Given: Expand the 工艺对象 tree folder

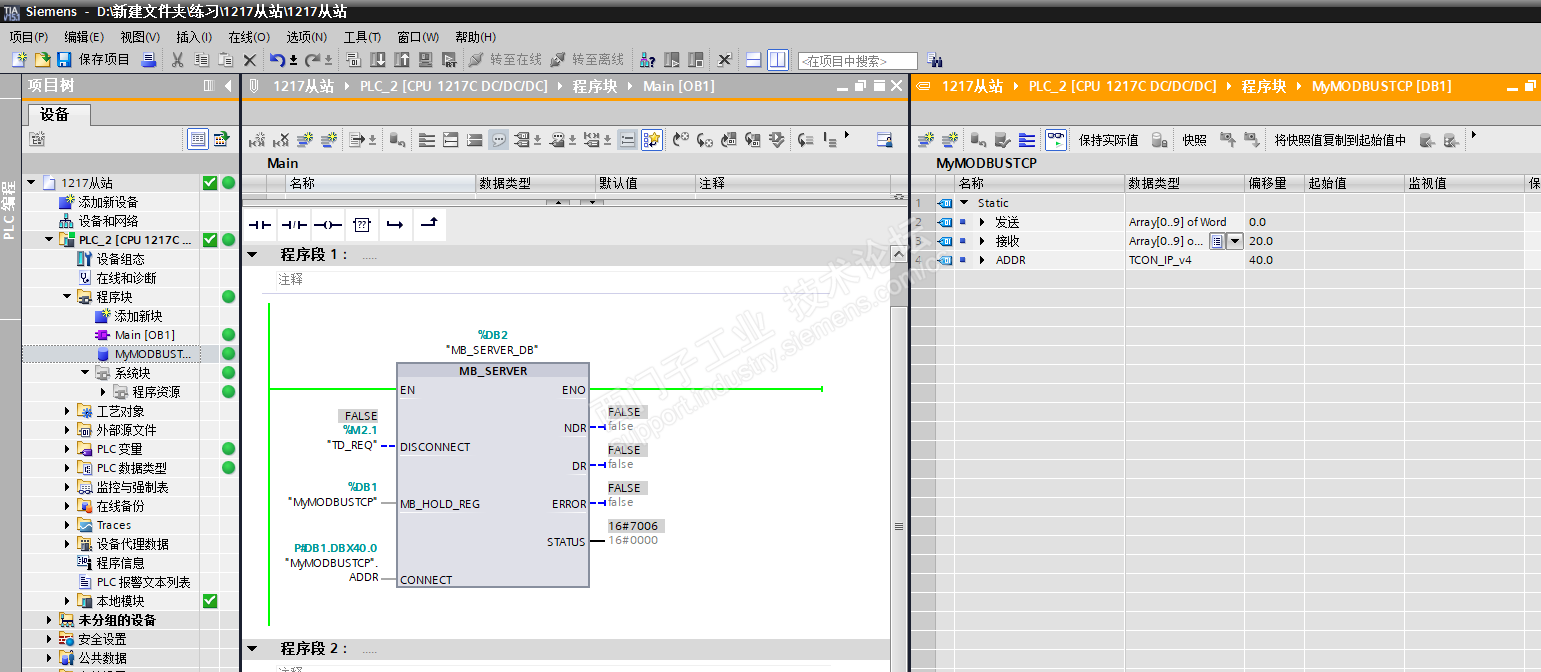Looking at the screenshot, I should [67, 411].
